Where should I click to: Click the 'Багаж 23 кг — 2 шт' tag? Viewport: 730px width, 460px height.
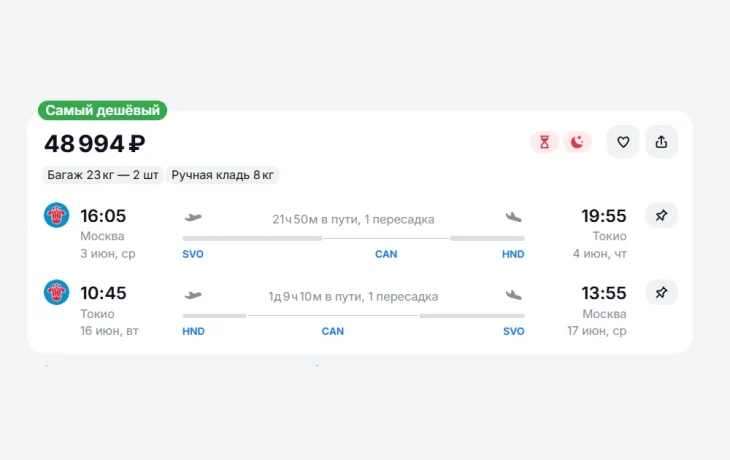(102, 175)
